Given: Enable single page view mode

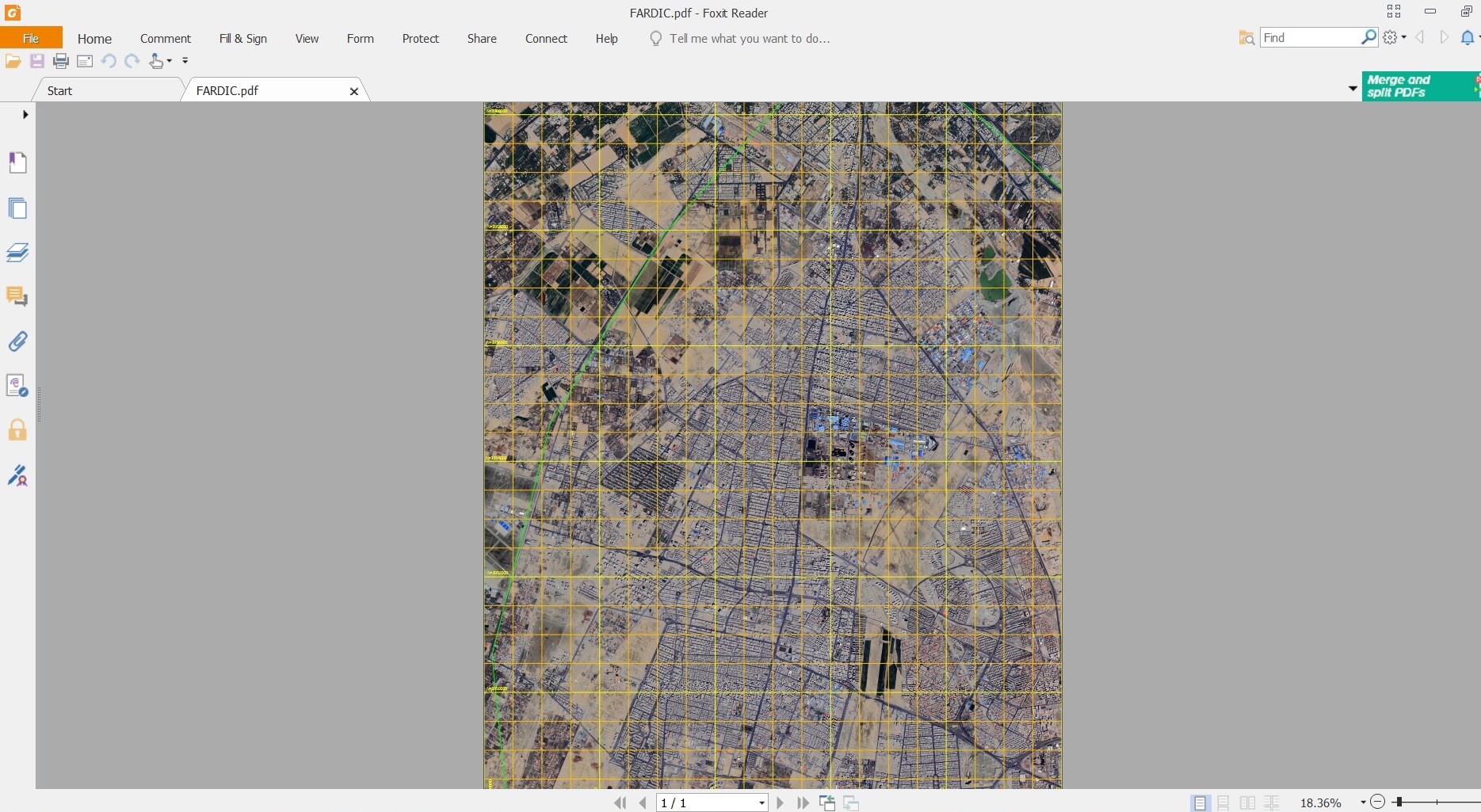Looking at the screenshot, I should 1200,802.
